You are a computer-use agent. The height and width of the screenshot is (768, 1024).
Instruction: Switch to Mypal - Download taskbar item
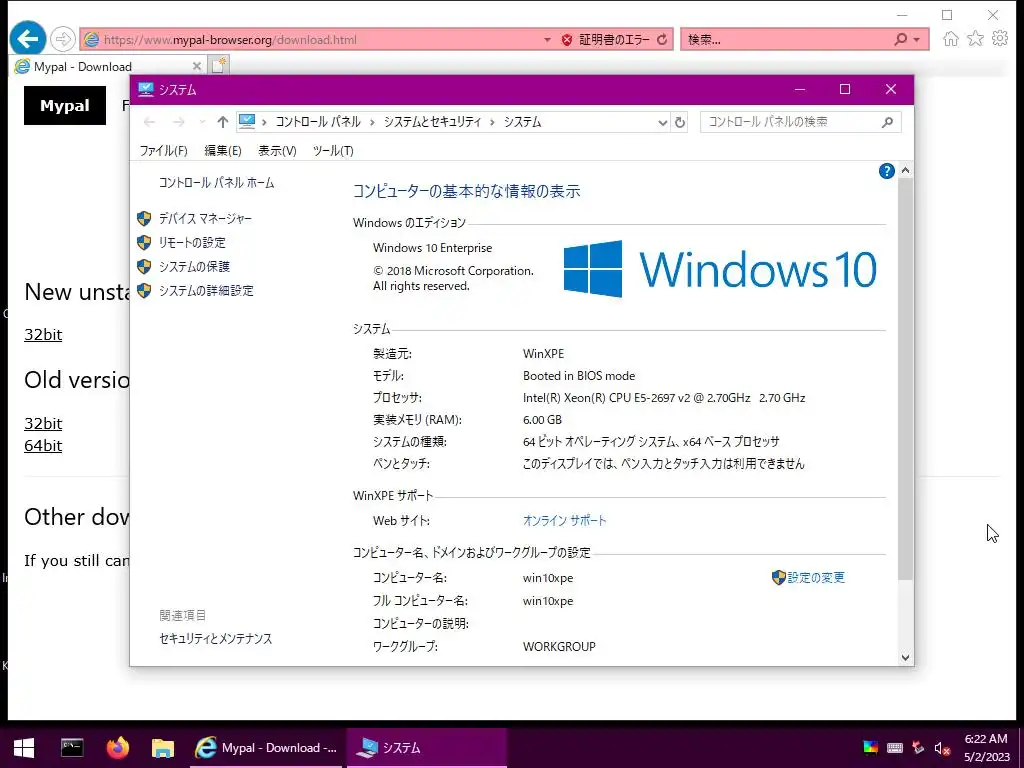pyautogui.click(x=266, y=748)
